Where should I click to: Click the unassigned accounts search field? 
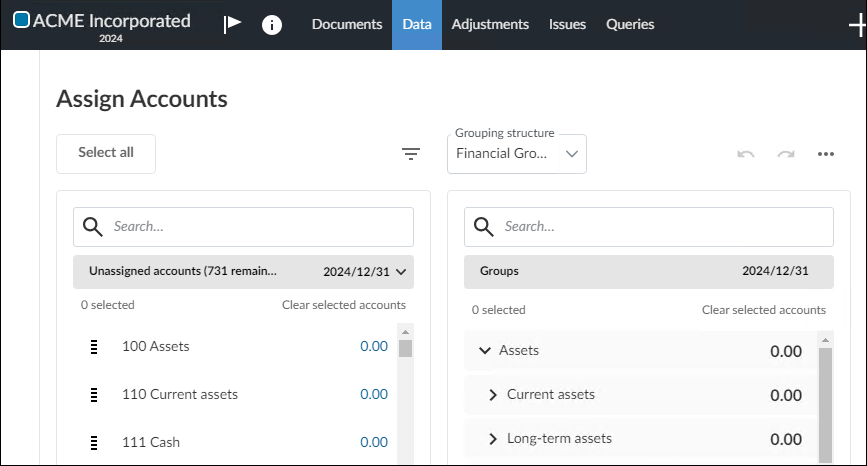[258, 227]
